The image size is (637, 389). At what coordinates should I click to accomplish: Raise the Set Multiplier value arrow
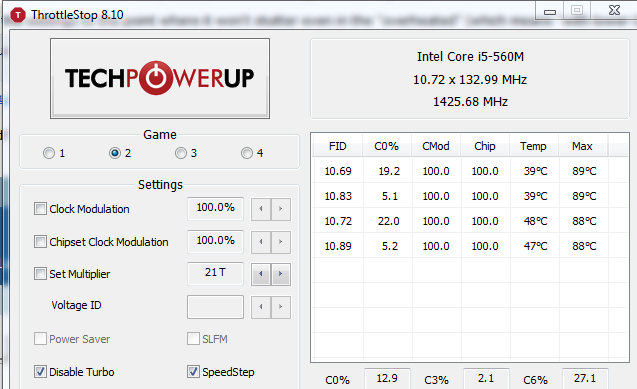coord(281,274)
